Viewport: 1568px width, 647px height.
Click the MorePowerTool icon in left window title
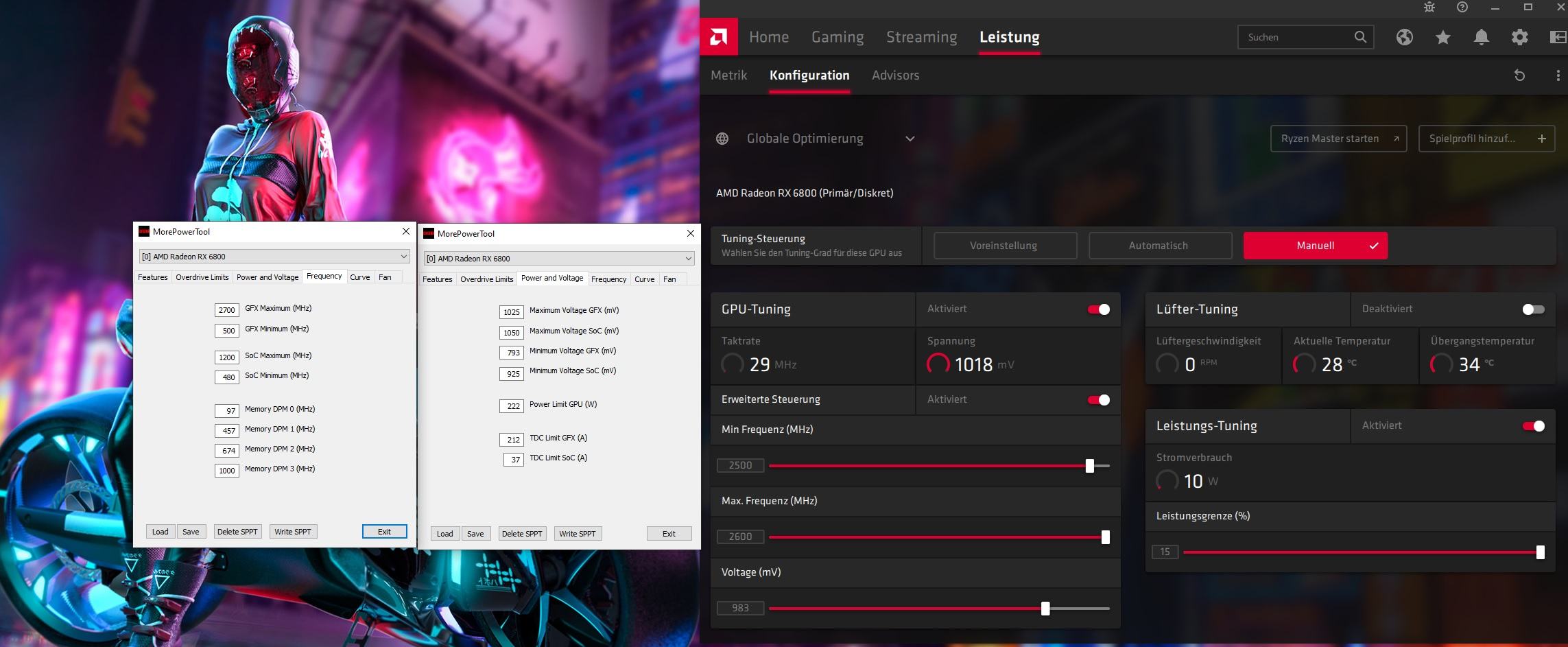click(x=144, y=231)
